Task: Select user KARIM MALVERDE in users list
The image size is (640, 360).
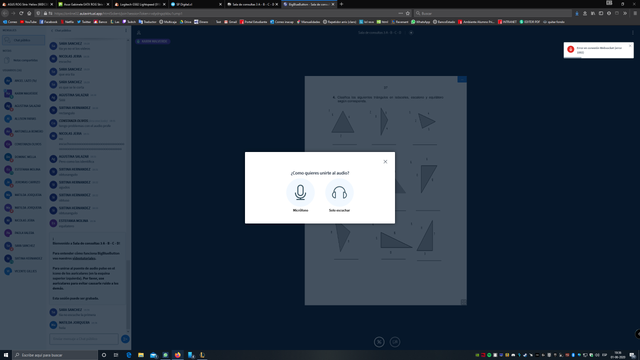Action: 23,93
